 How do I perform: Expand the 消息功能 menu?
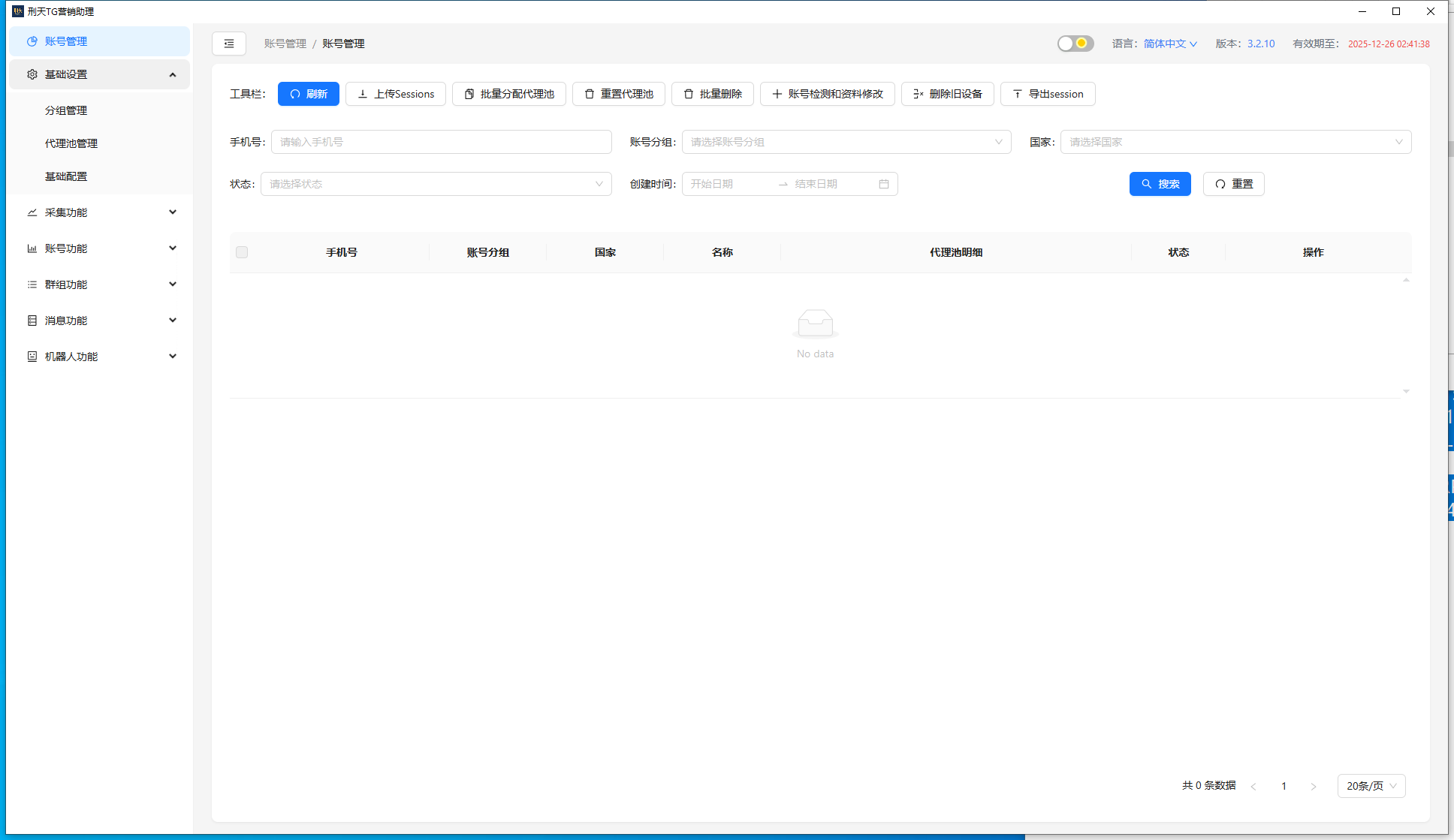point(99,320)
